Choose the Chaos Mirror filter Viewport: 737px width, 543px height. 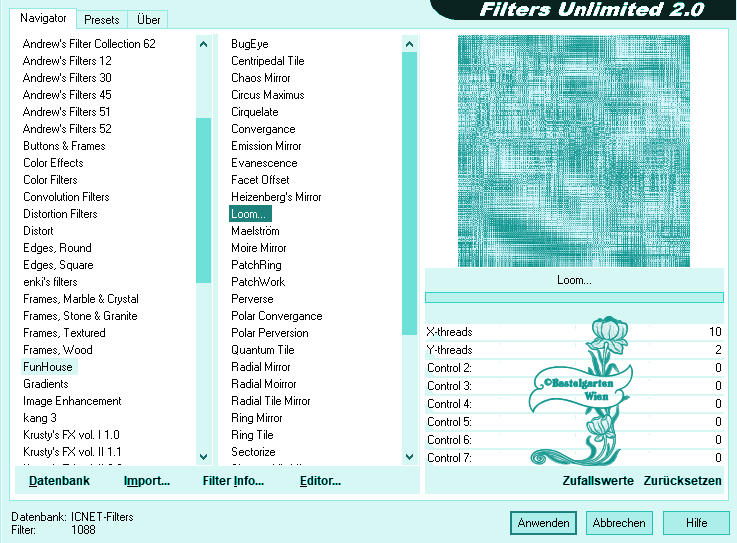(x=260, y=78)
